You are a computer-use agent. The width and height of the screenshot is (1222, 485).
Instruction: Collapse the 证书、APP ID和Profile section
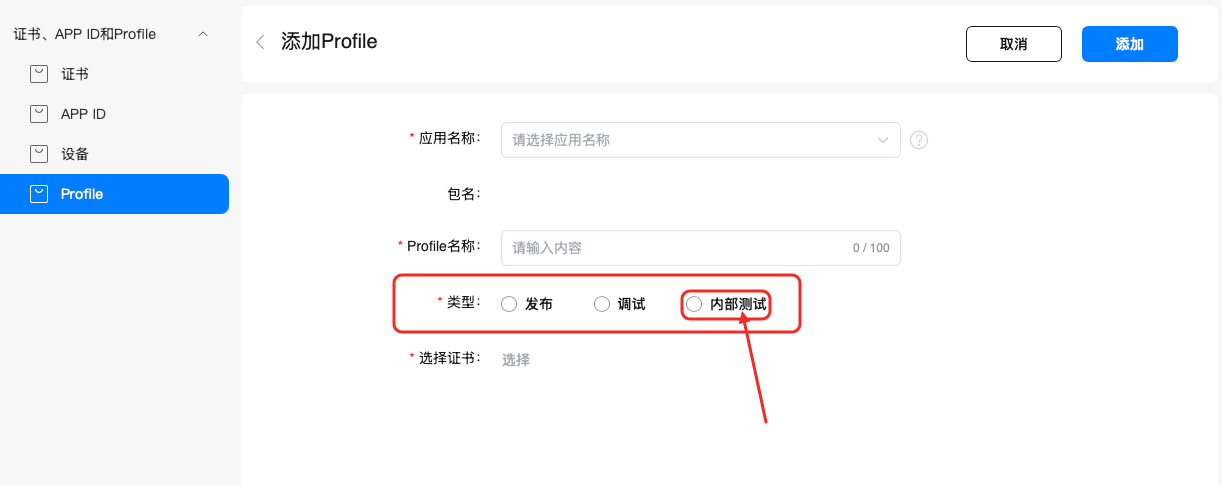point(203,34)
